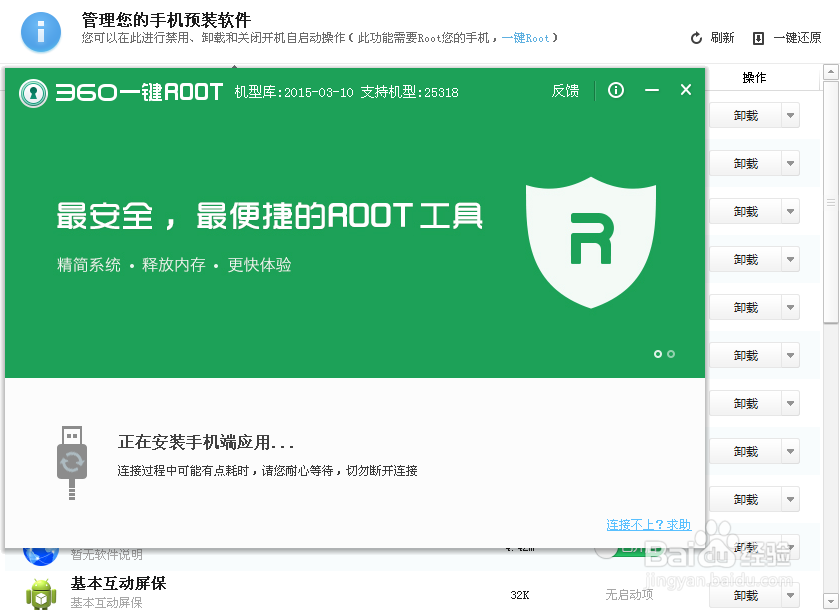Click the 连接过程中可能有点耗时 hint text
Screen dimensions: 840x610
(267, 471)
